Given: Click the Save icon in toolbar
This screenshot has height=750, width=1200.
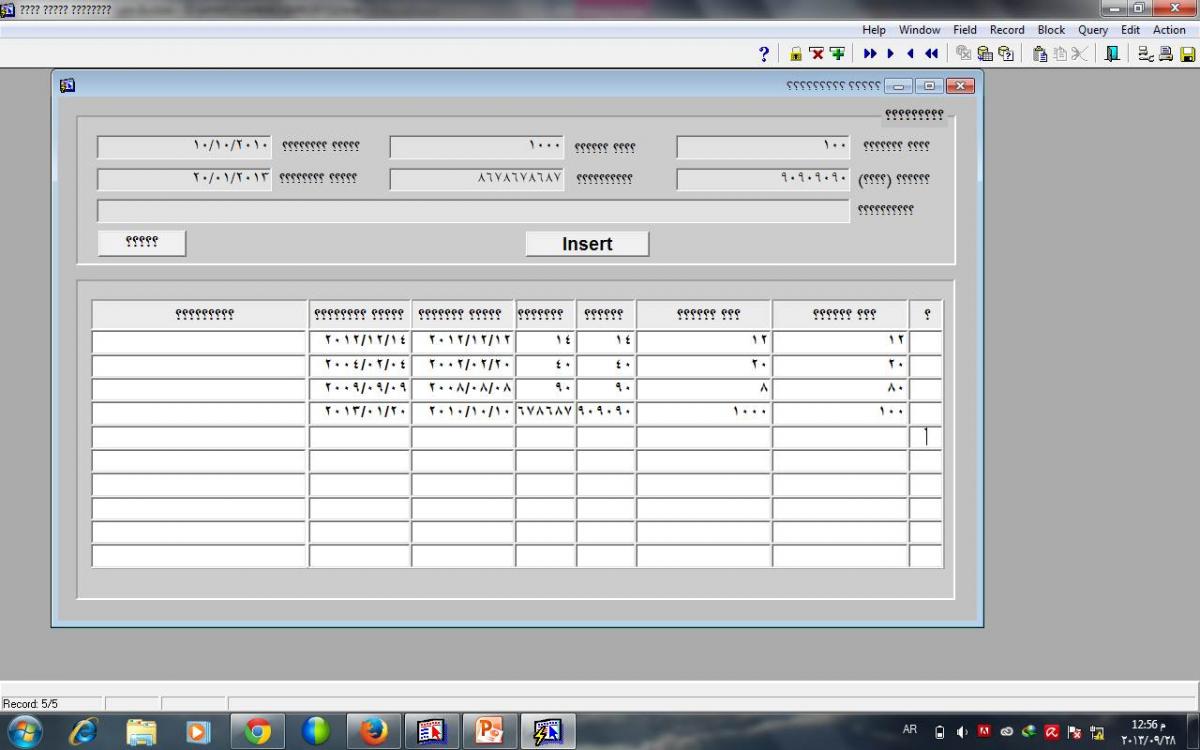Looking at the screenshot, I should [1187, 54].
